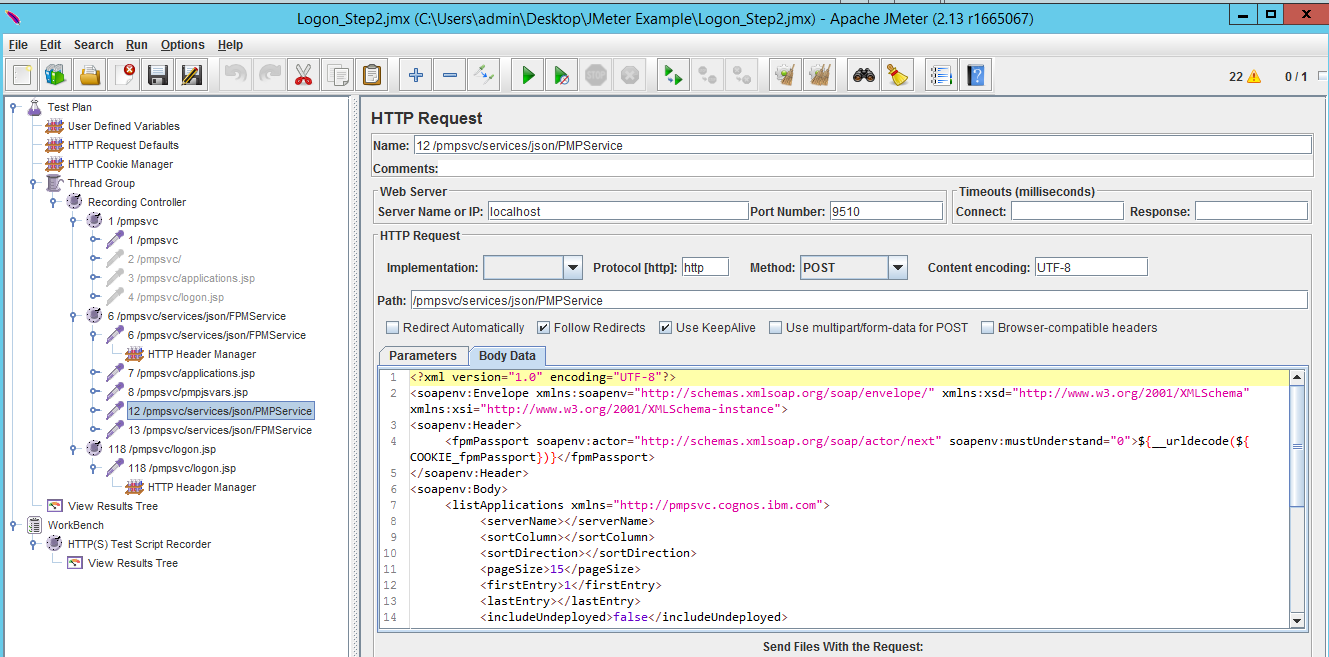The height and width of the screenshot is (657, 1329).
Task: Open the Method POST dropdown
Action: click(897, 267)
